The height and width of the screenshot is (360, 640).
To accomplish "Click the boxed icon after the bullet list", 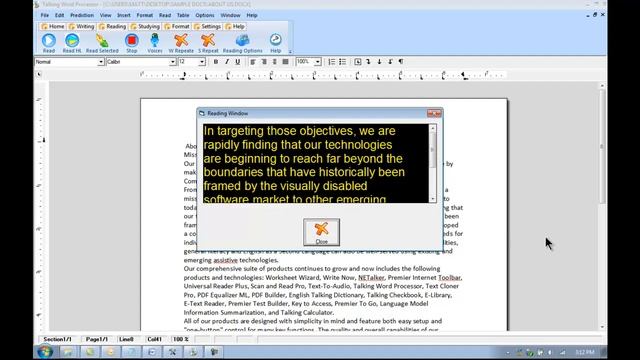I will 358,62.
